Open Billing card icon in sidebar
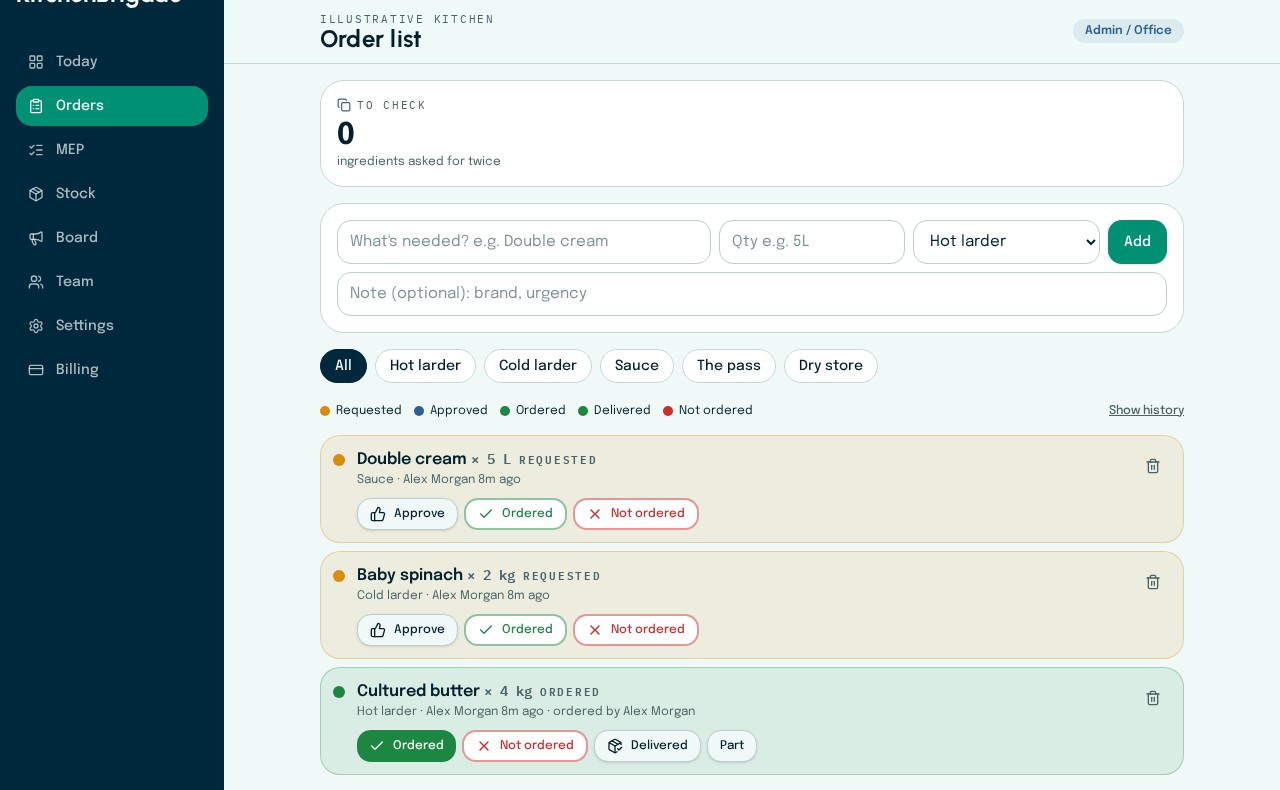The width and height of the screenshot is (1280, 790). pos(36,370)
